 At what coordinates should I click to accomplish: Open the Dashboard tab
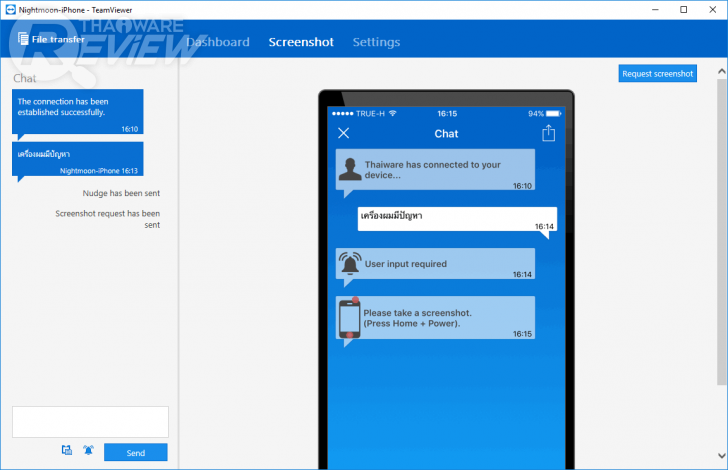[x=217, y=42]
